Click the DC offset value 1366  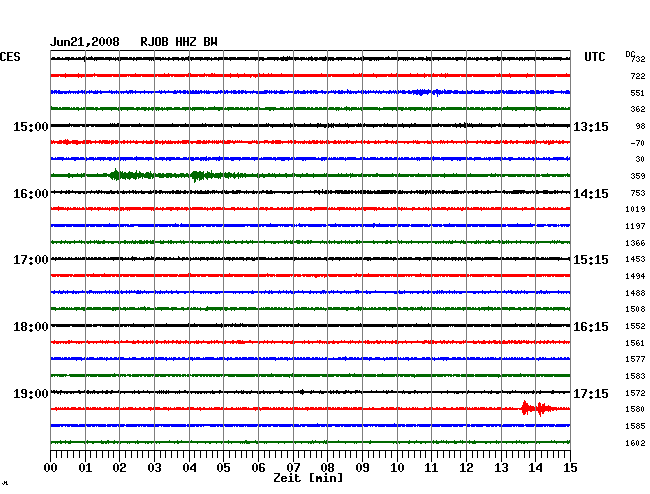pyautogui.click(x=635, y=243)
